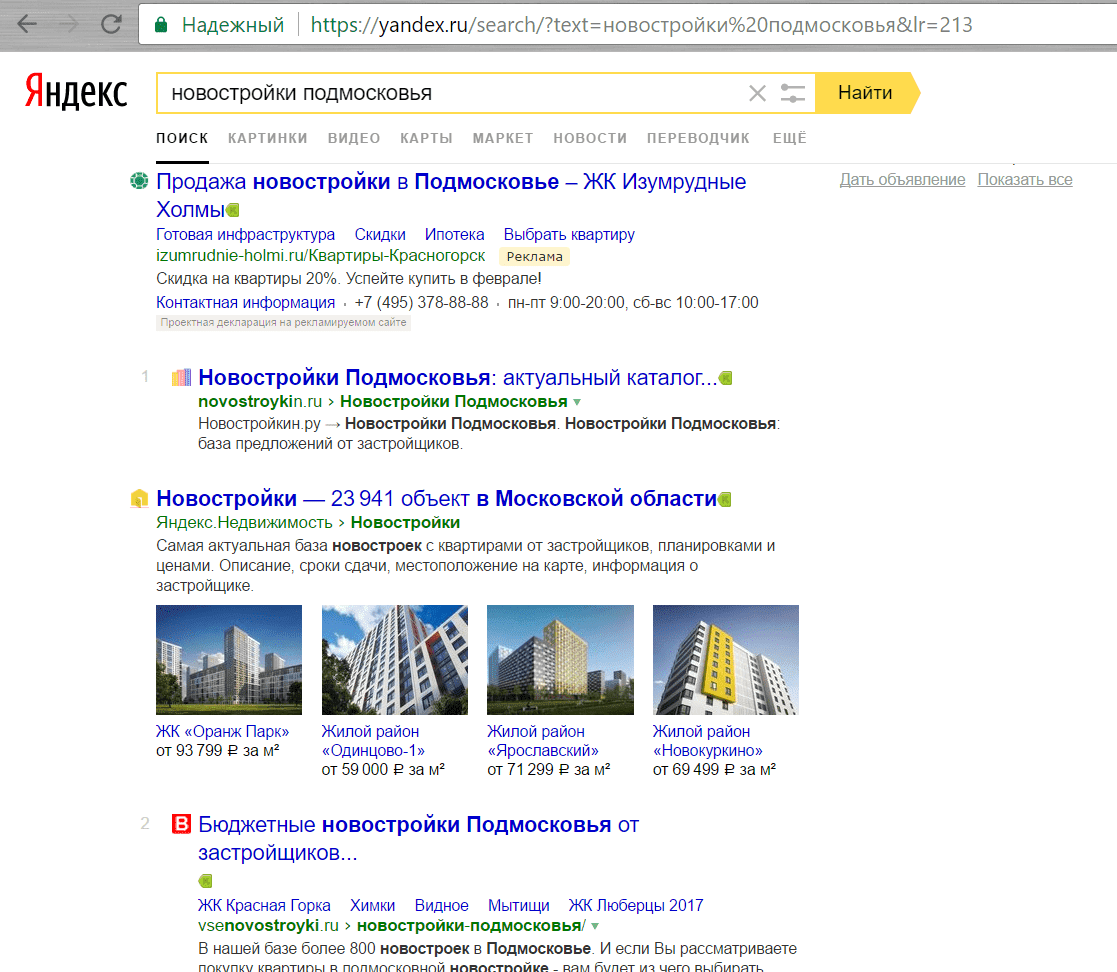Viewport: 1117px width, 972px height.
Task: Open Контактная информация link
Action: click(x=245, y=303)
